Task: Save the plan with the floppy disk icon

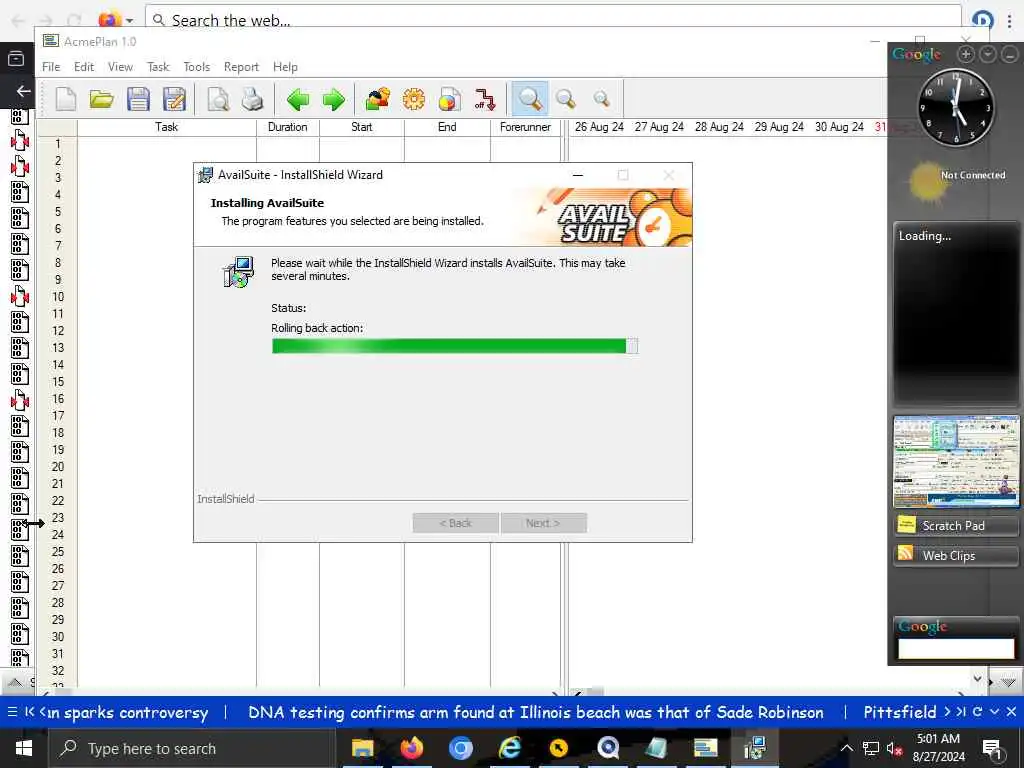Action: pyautogui.click(x=138, y=99)
